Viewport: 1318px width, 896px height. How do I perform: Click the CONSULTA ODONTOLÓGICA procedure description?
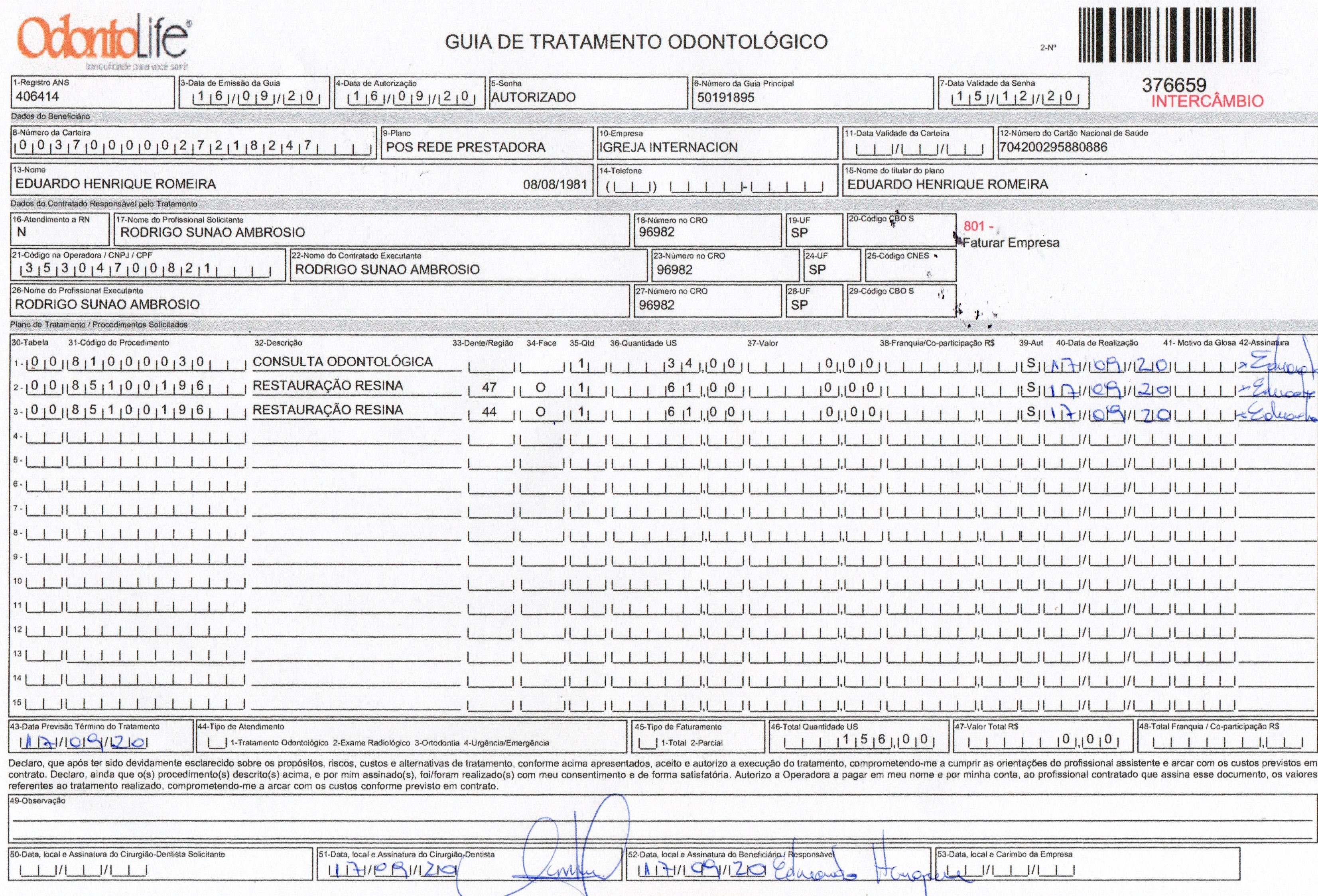pos(343,362)
